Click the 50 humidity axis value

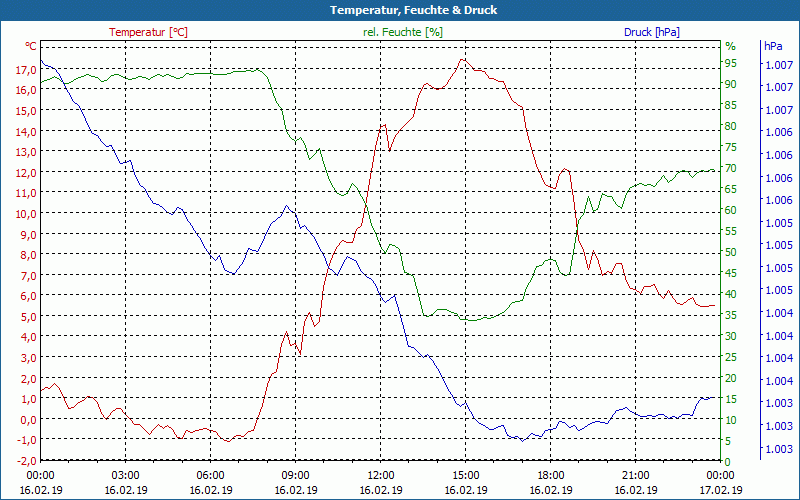[731, 252]
